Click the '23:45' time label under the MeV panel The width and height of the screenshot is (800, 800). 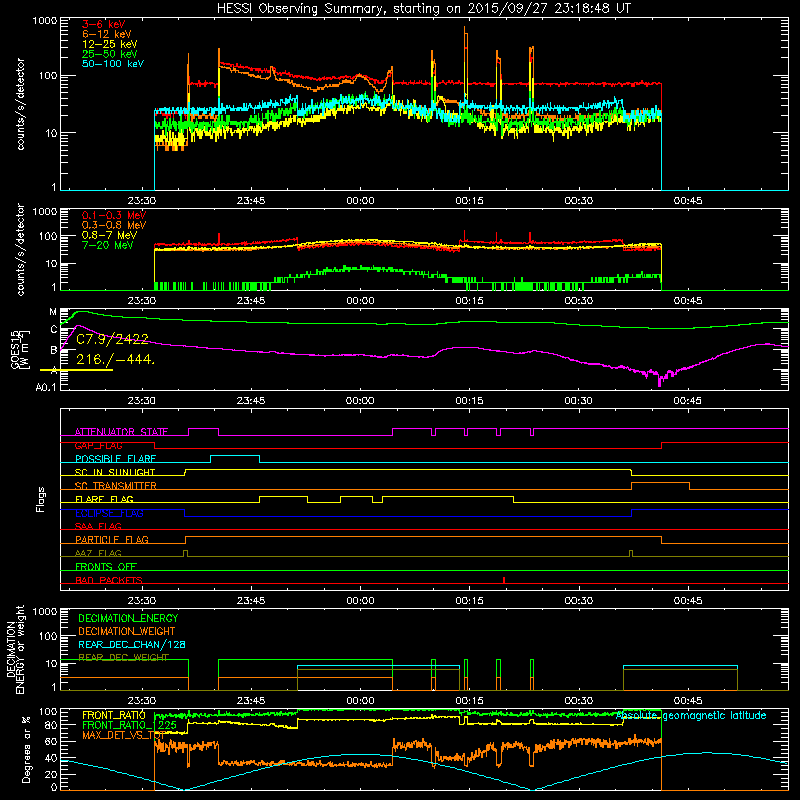coord(251,301)
